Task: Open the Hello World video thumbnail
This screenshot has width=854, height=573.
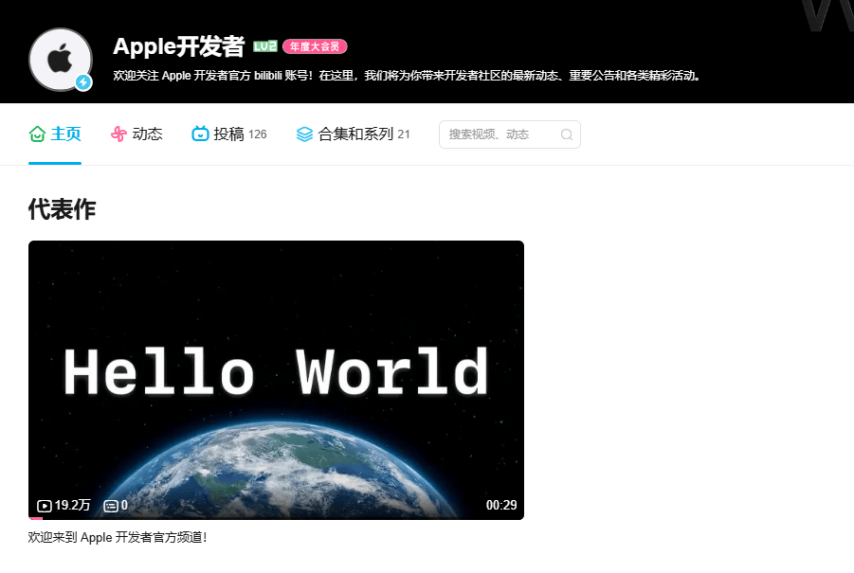Action: [x=276, y=378]
